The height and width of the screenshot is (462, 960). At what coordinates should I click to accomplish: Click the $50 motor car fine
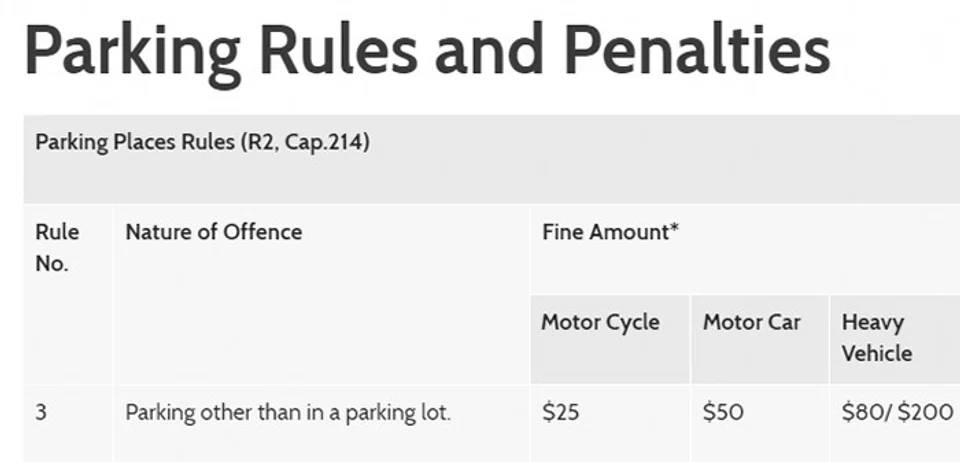point(723,412)
